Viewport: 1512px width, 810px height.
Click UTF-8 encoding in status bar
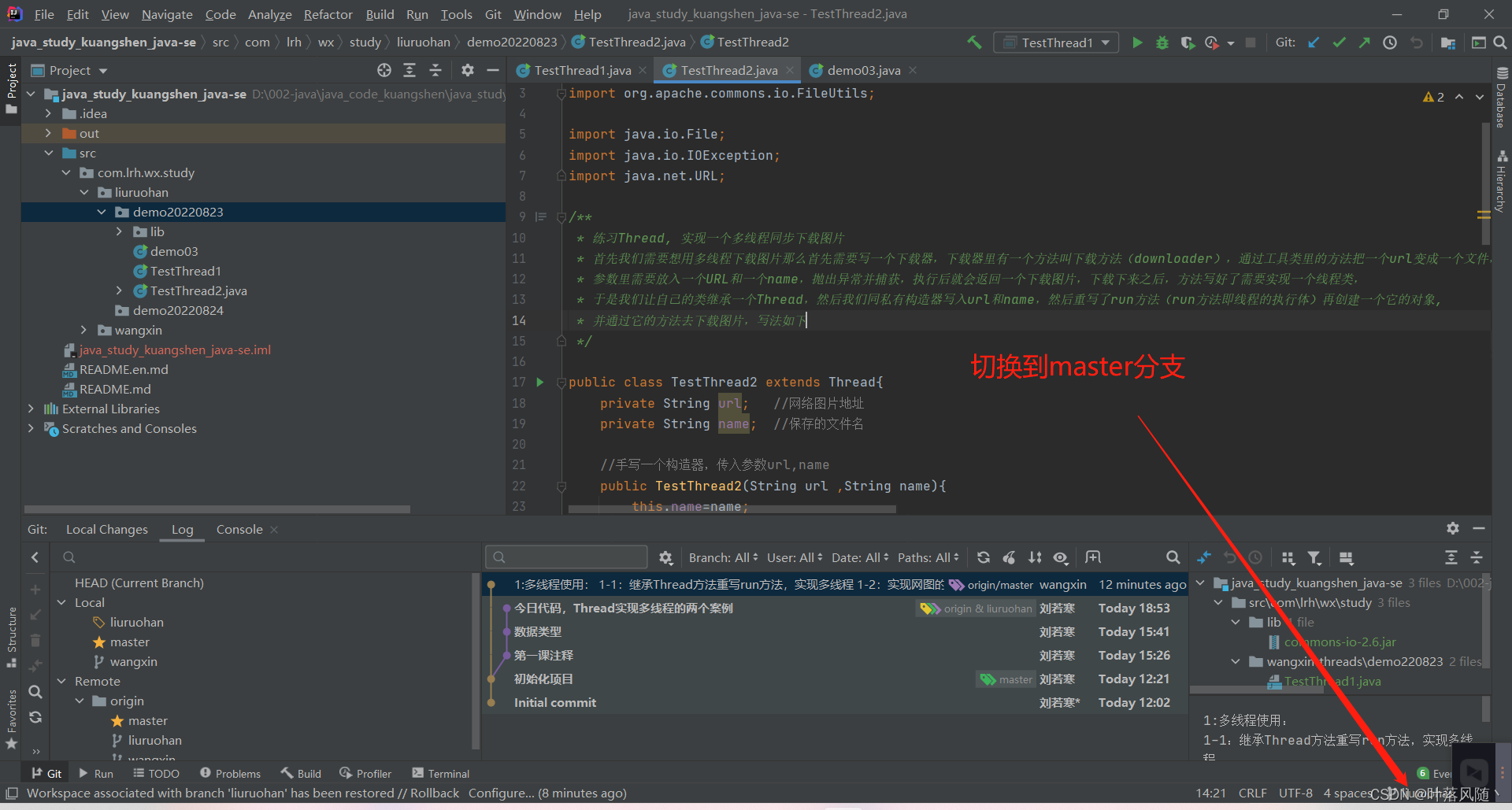[x=1295, y=793]
